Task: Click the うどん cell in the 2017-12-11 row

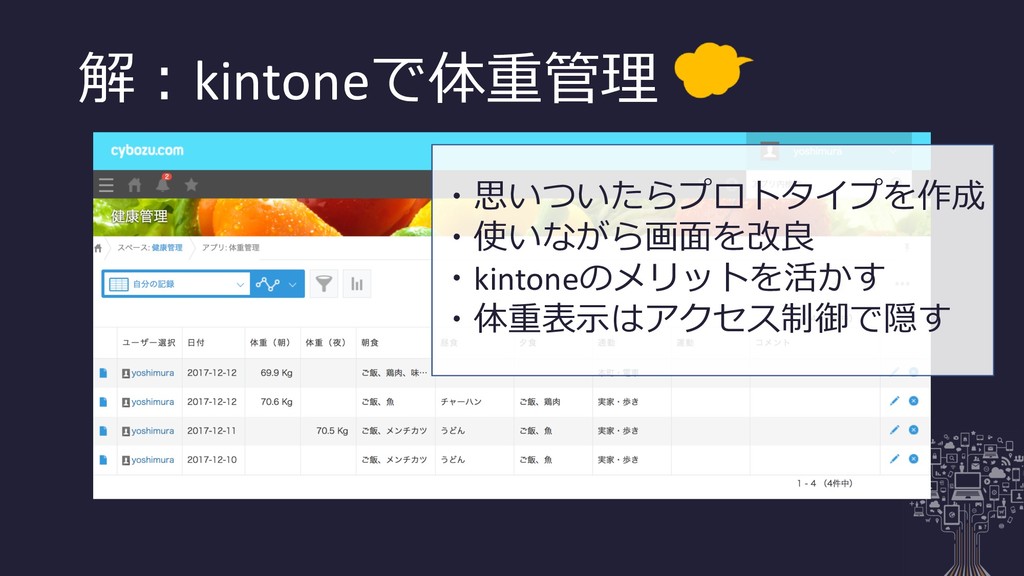Action: [x=474, y=431]
